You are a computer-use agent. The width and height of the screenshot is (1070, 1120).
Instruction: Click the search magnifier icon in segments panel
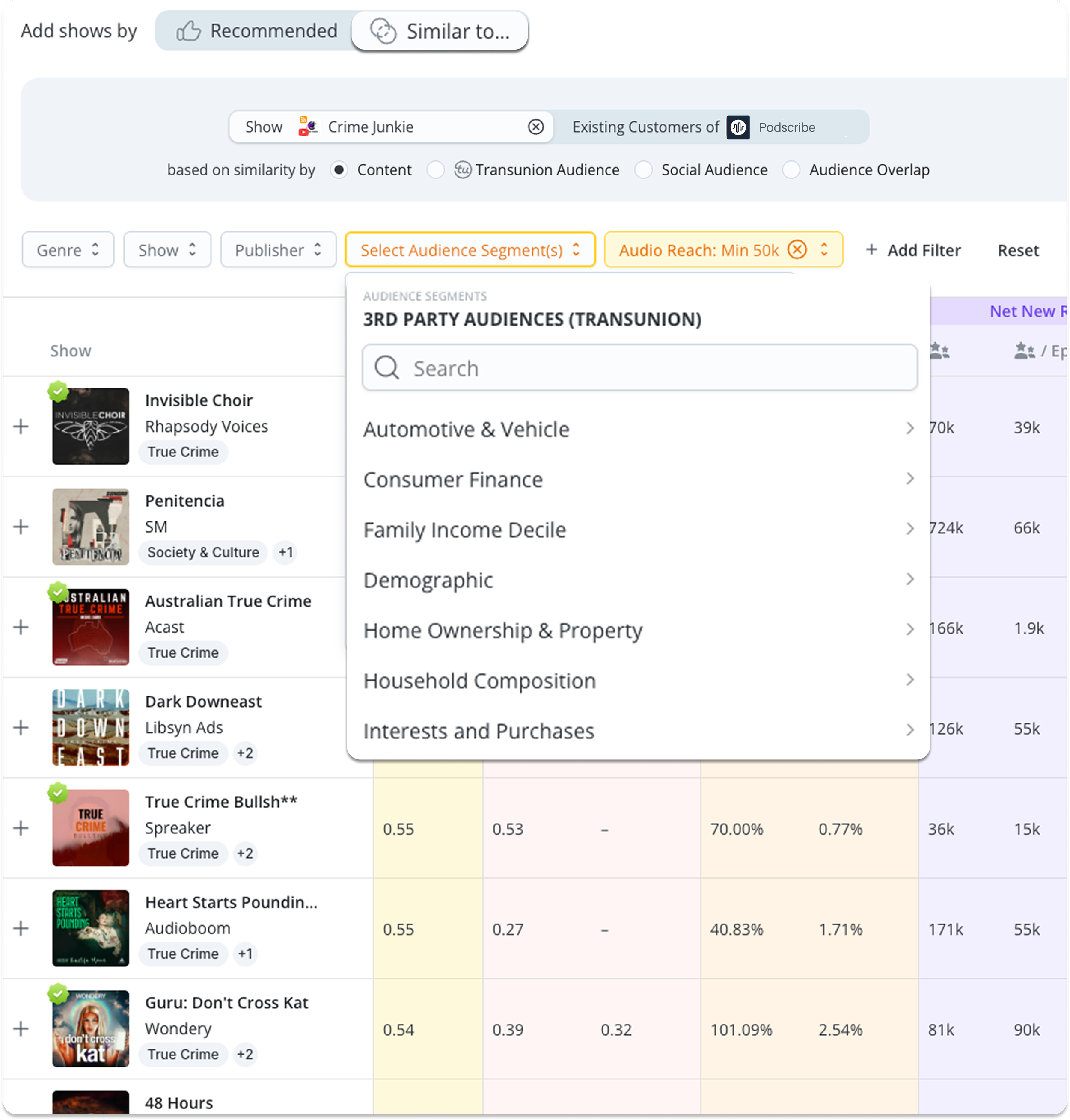click(x=387, y=367)
